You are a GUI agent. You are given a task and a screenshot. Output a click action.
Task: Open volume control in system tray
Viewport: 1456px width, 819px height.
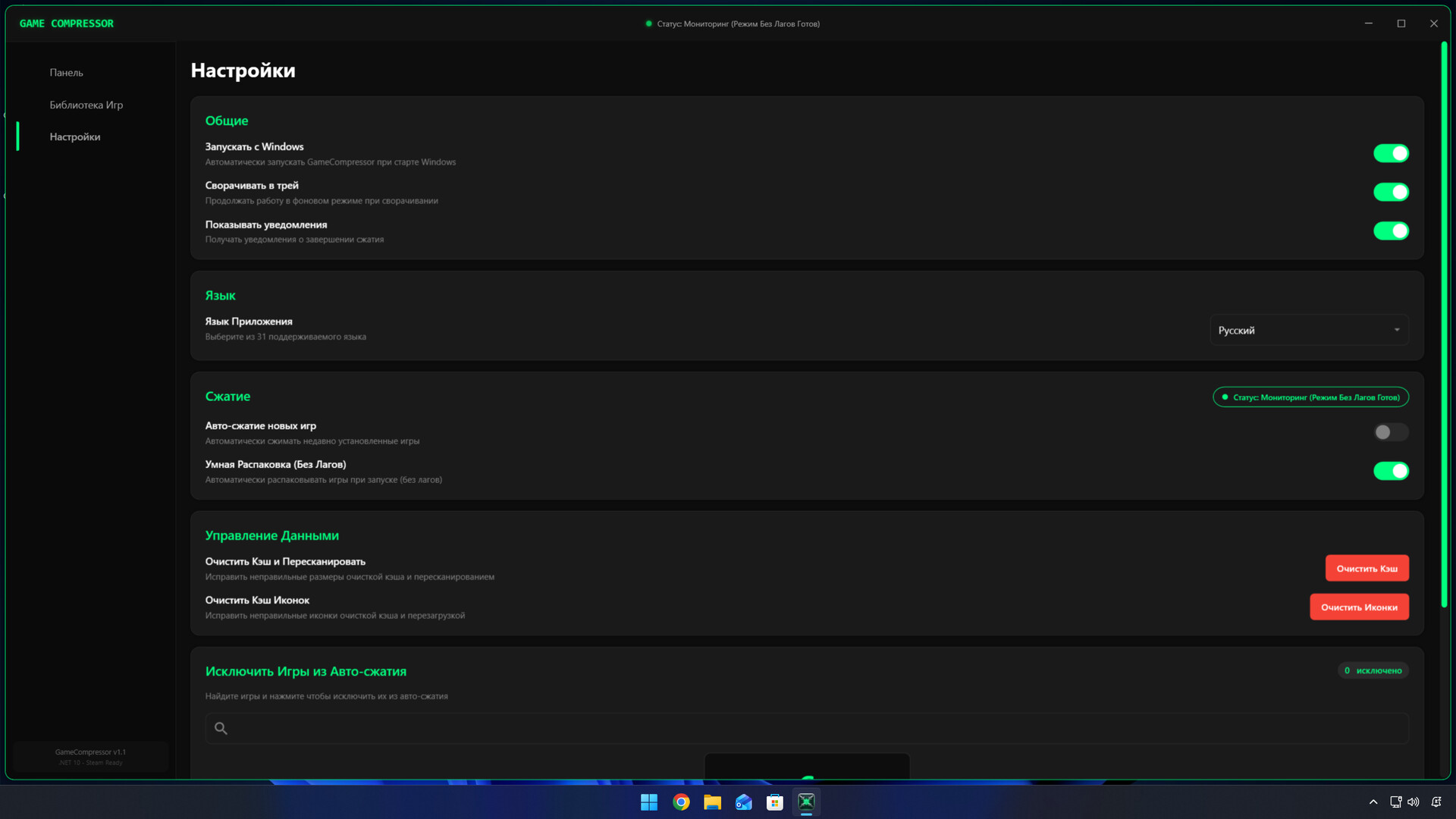[x=1414, y=802]
